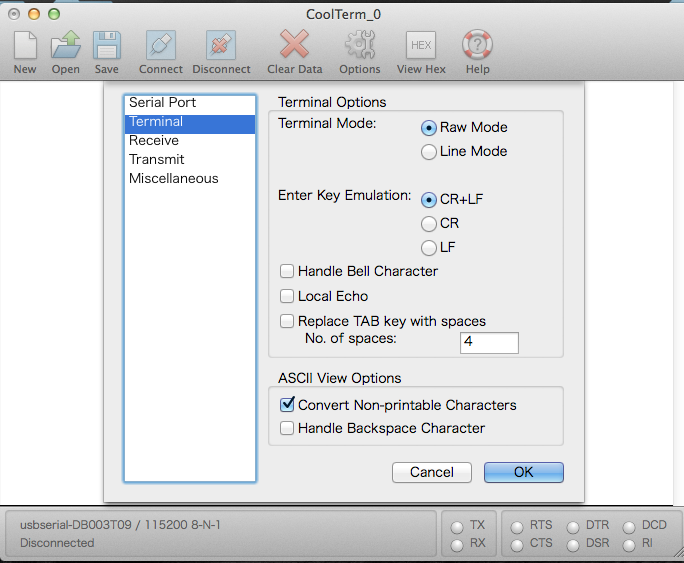Open the Options gear icon
Image resolution: width=684 pixels, height=563 pixels.
[x=360, y=45]
